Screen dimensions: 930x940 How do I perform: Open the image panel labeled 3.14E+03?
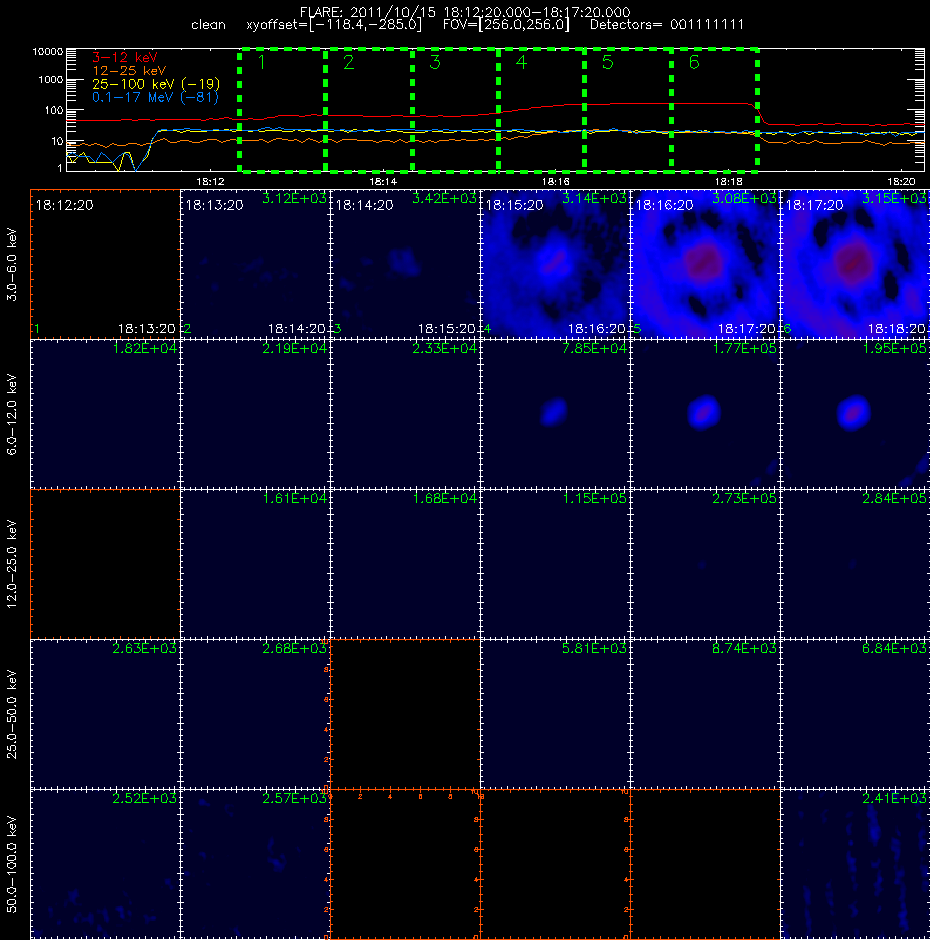(555, 264)
